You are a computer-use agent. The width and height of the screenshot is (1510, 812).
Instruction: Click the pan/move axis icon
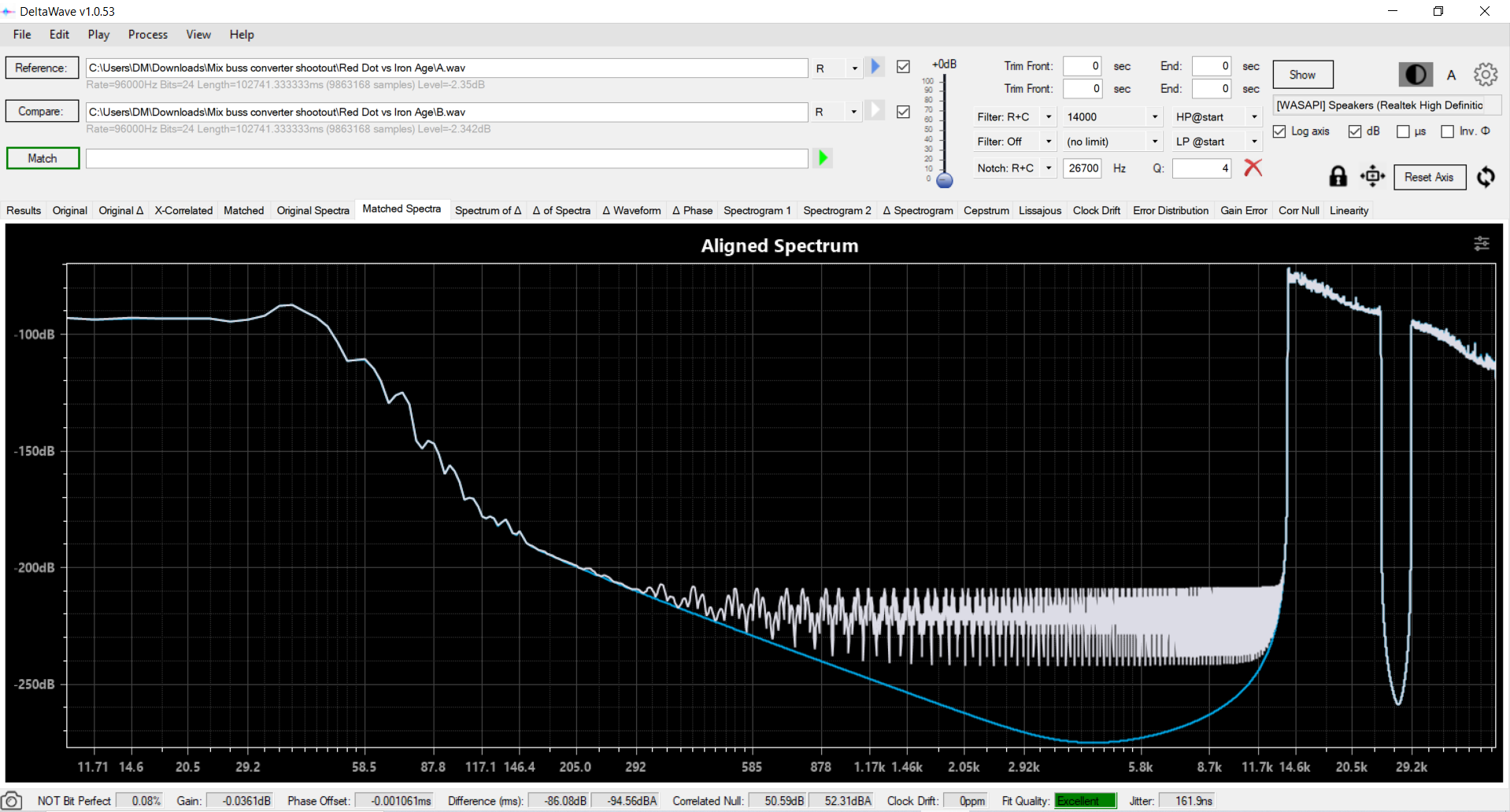coord(1372,176)
